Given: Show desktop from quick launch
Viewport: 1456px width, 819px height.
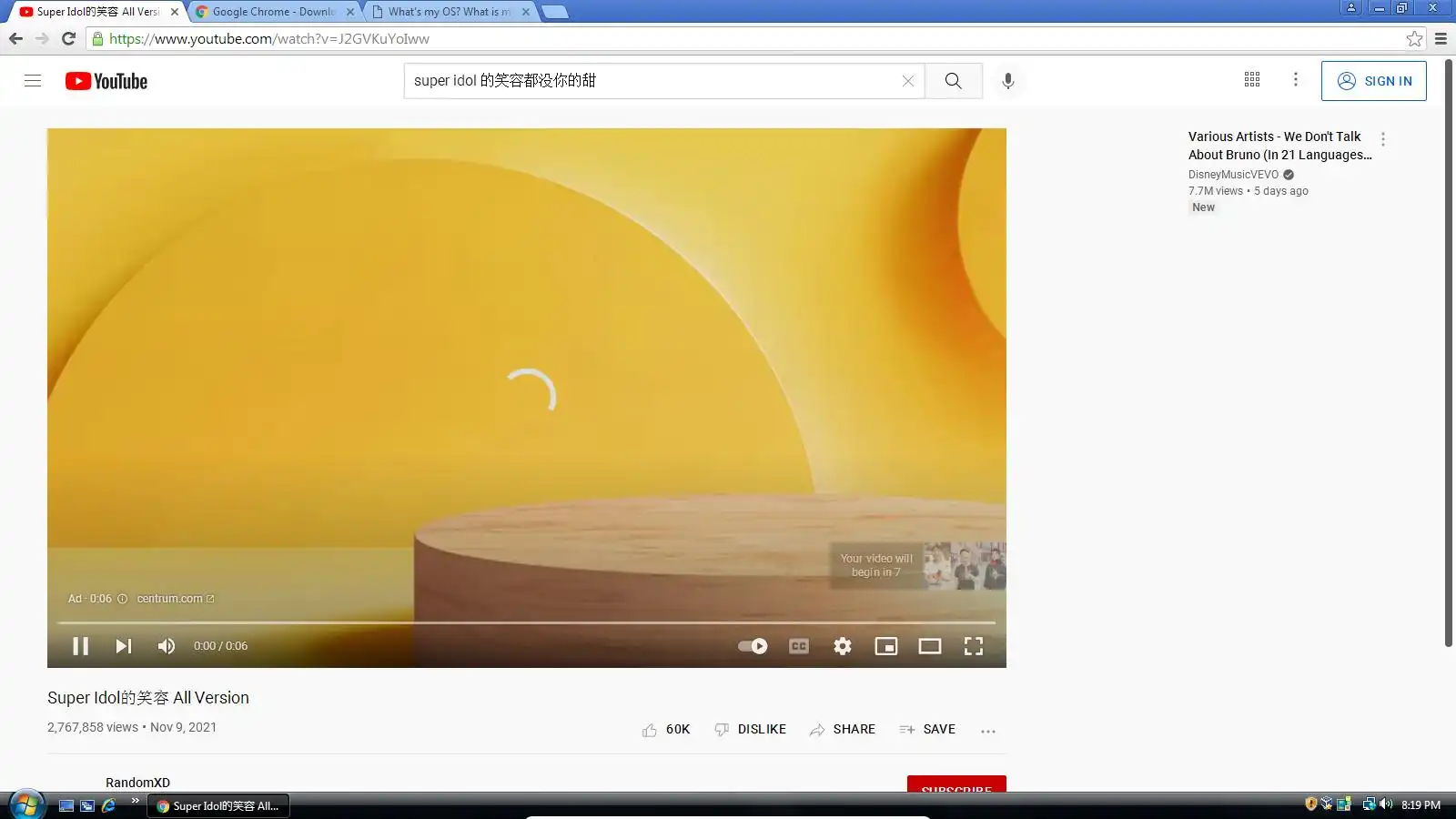Looking at the screenshot, I should pyautogui.click(x=66, y=805).
